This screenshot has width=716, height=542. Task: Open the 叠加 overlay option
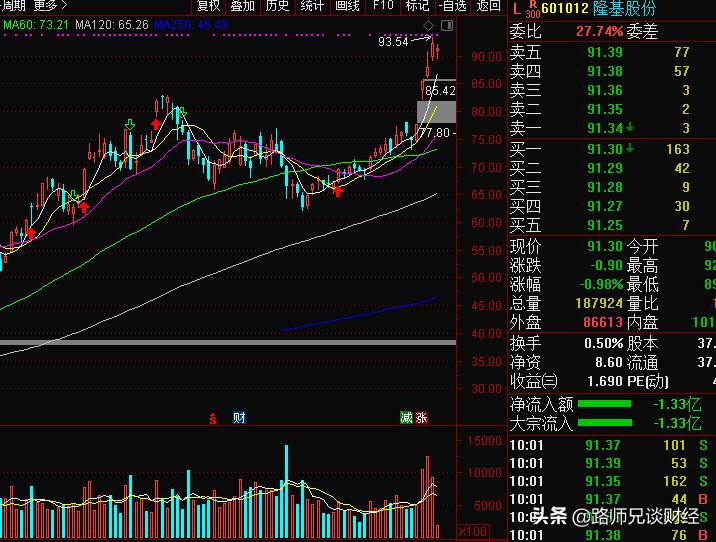click(x=242, y=5)
